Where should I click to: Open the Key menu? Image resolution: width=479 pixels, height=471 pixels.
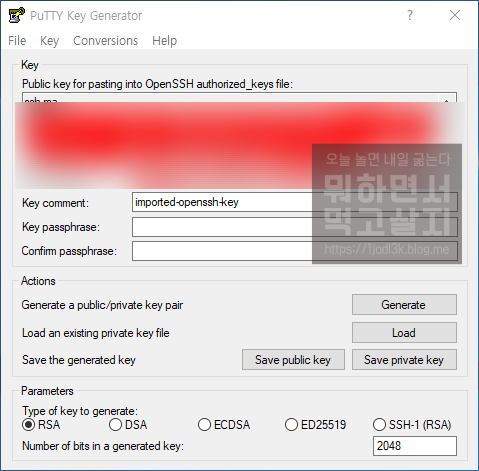pyautogui.click(x=49, y=41)
